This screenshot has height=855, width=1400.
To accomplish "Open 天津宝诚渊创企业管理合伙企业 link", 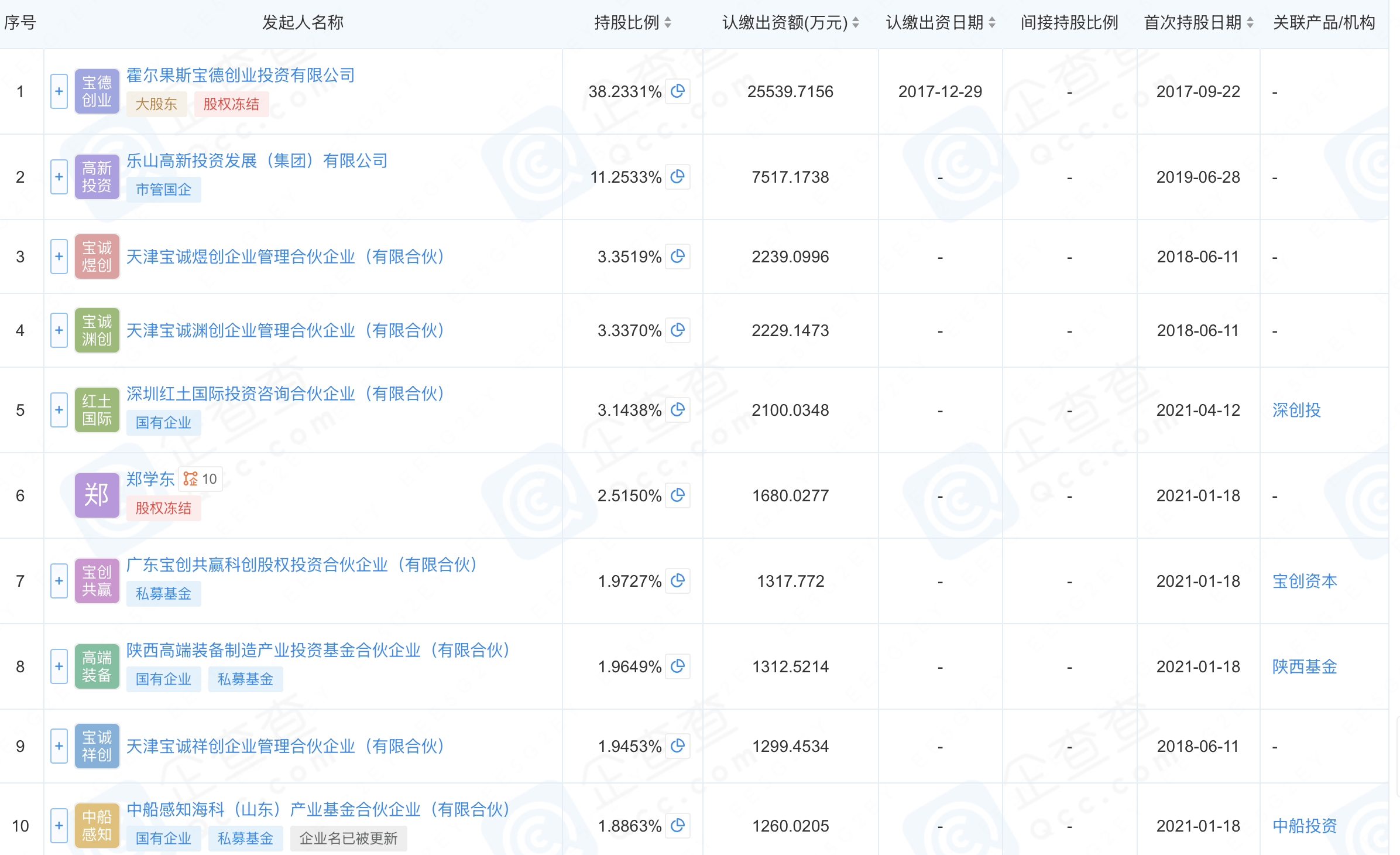I will [x=287, y=330].
